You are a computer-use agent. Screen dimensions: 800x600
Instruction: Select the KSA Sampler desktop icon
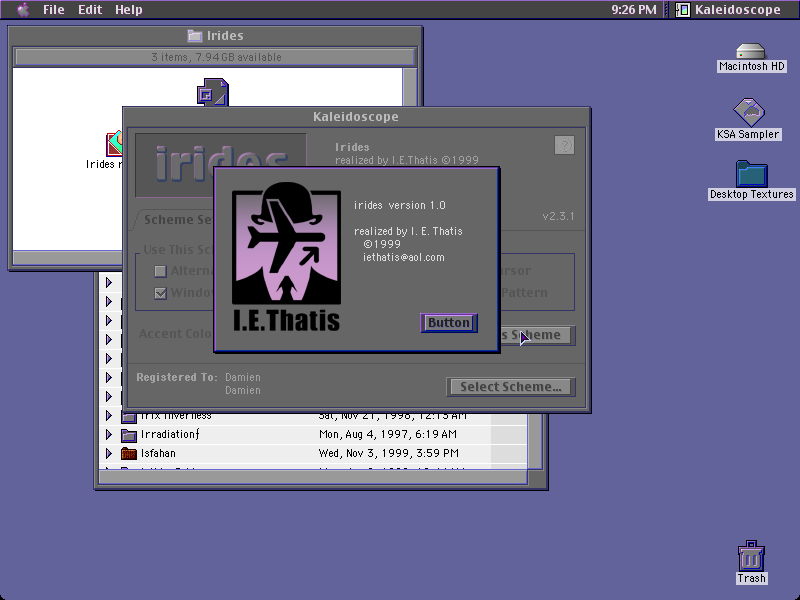tap(749, 112)
